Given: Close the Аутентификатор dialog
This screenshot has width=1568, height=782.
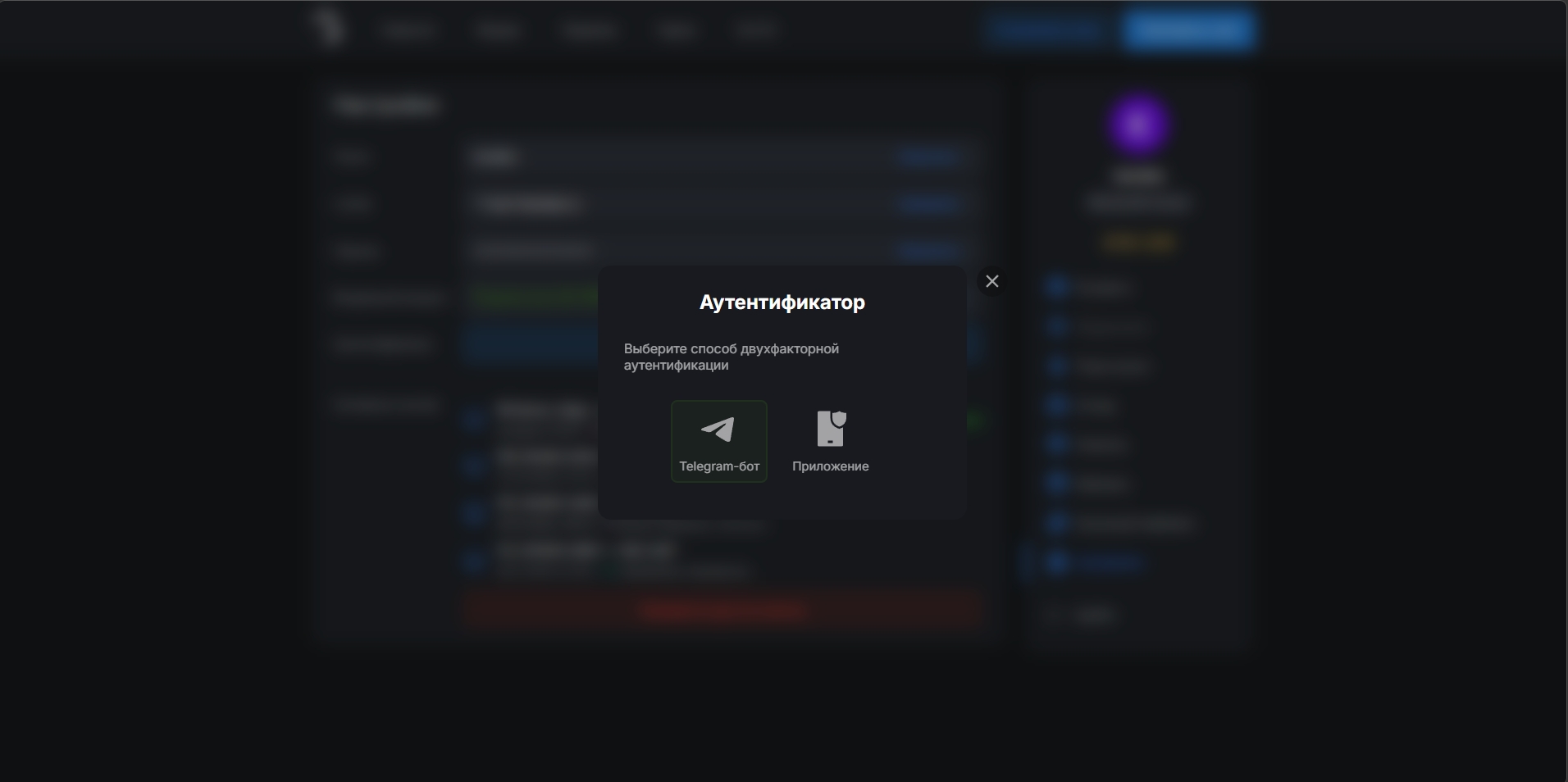Looking at the screenshot, I should 991,281.
